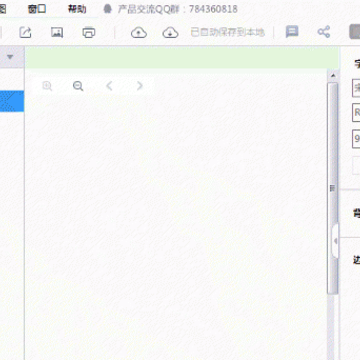
Task: Click the first font field in right panel
Action: (356, 88)
